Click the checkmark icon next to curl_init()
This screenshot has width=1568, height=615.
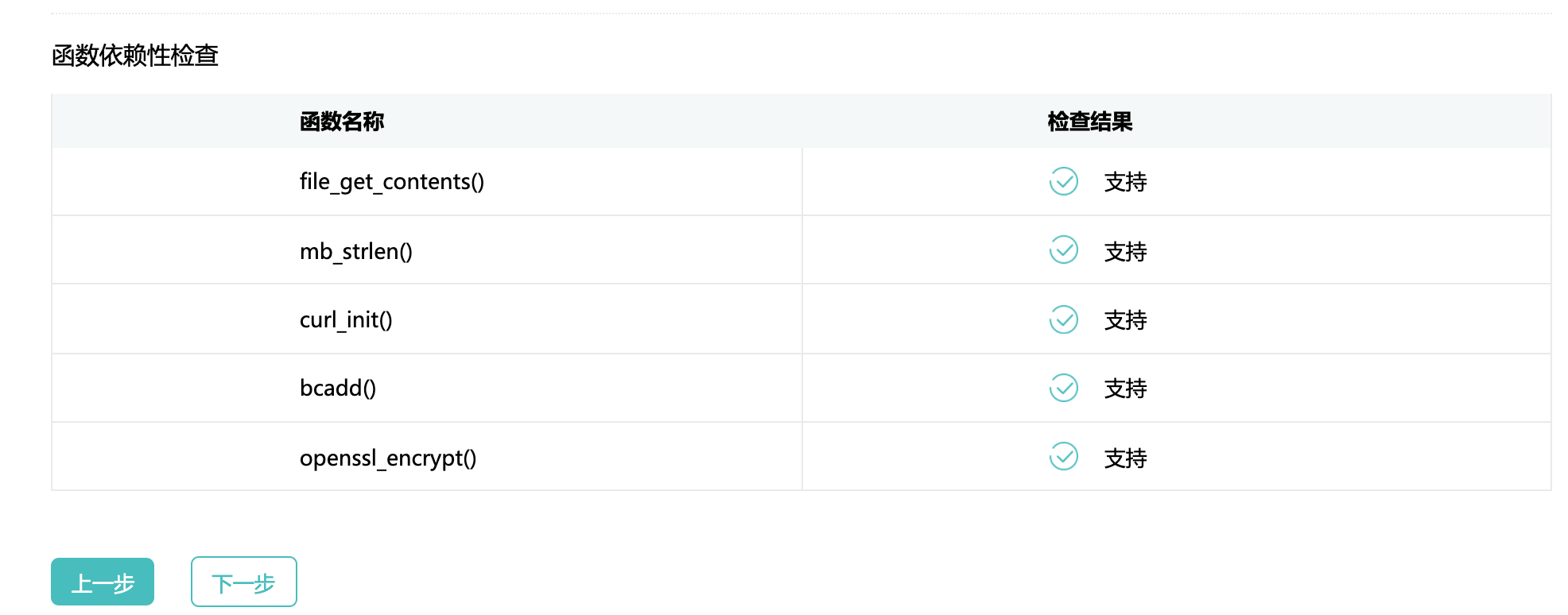coord(1063,319)
